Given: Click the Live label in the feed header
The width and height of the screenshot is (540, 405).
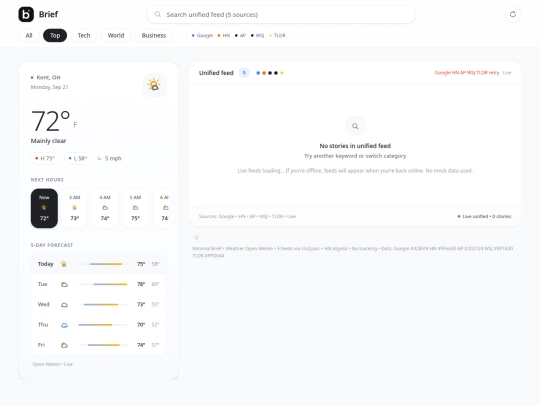Looking at the screenshot, I should click(x=507, y=73).
